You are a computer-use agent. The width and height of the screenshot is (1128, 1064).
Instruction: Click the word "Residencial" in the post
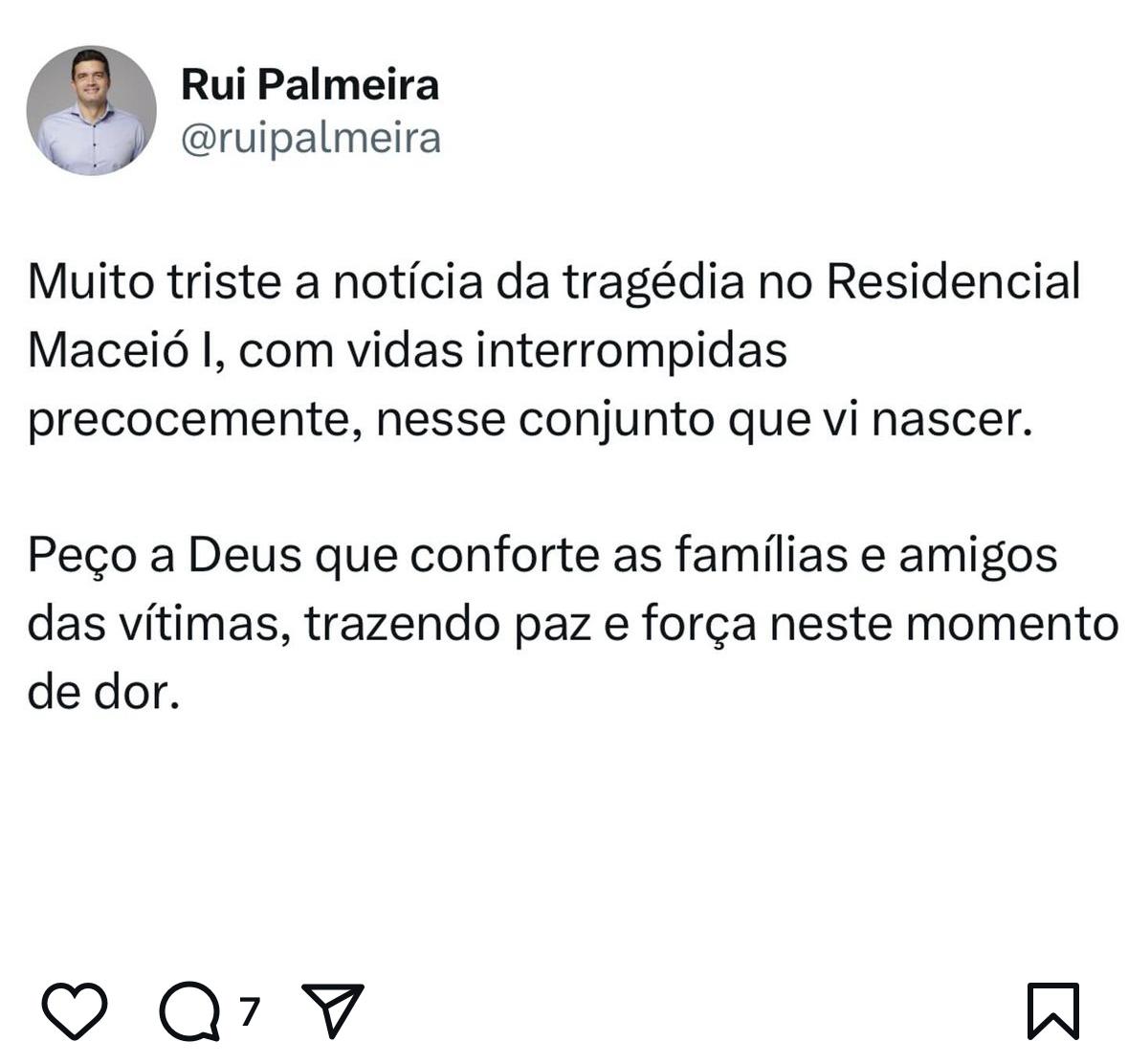click(x=953, y=282)
